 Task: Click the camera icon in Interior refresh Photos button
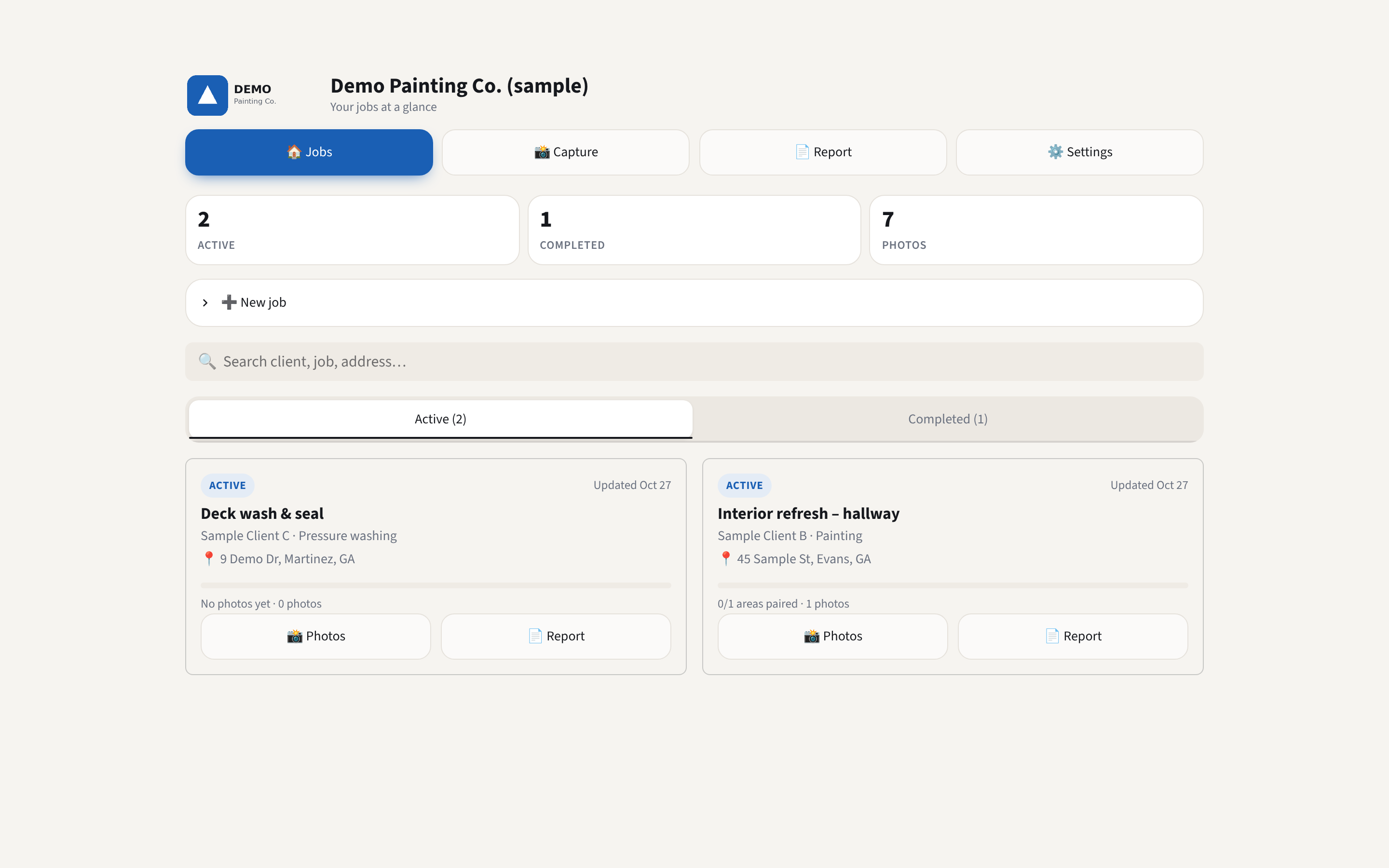812,636
